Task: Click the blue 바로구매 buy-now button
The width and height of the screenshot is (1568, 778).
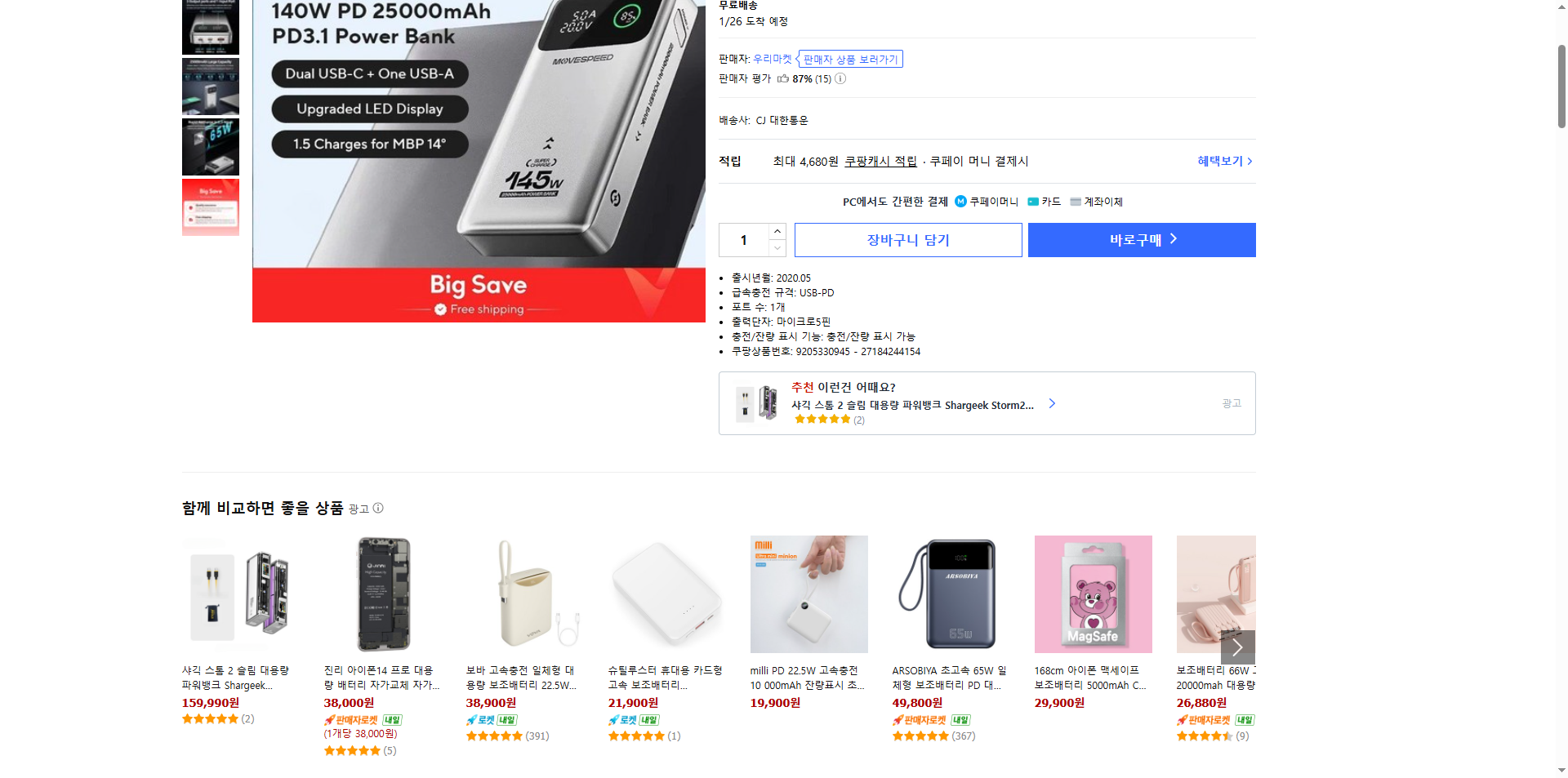Action: (1141, 239)
